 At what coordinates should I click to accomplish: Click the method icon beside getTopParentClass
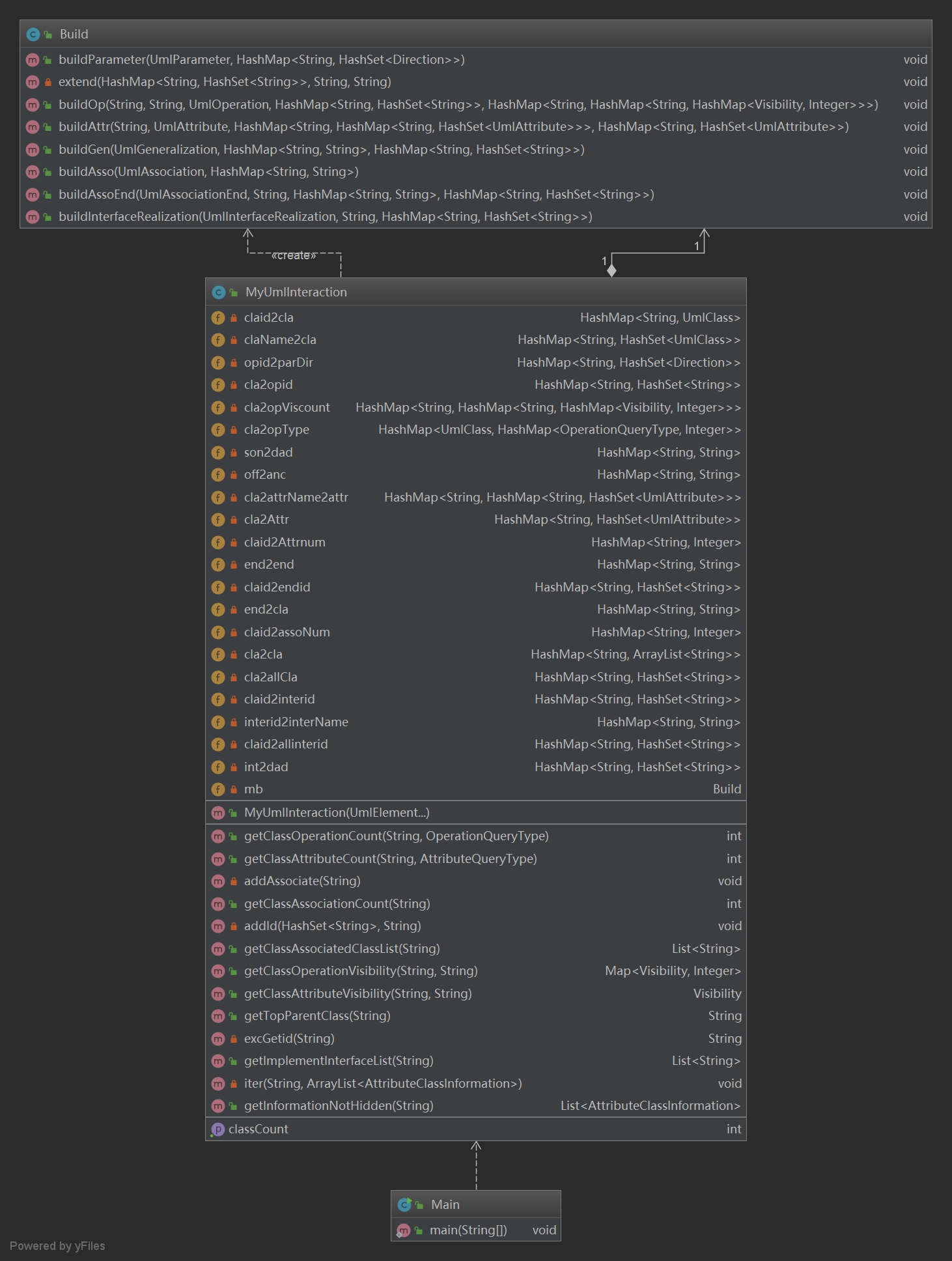pyautogui.click(x=218, y=1016)
